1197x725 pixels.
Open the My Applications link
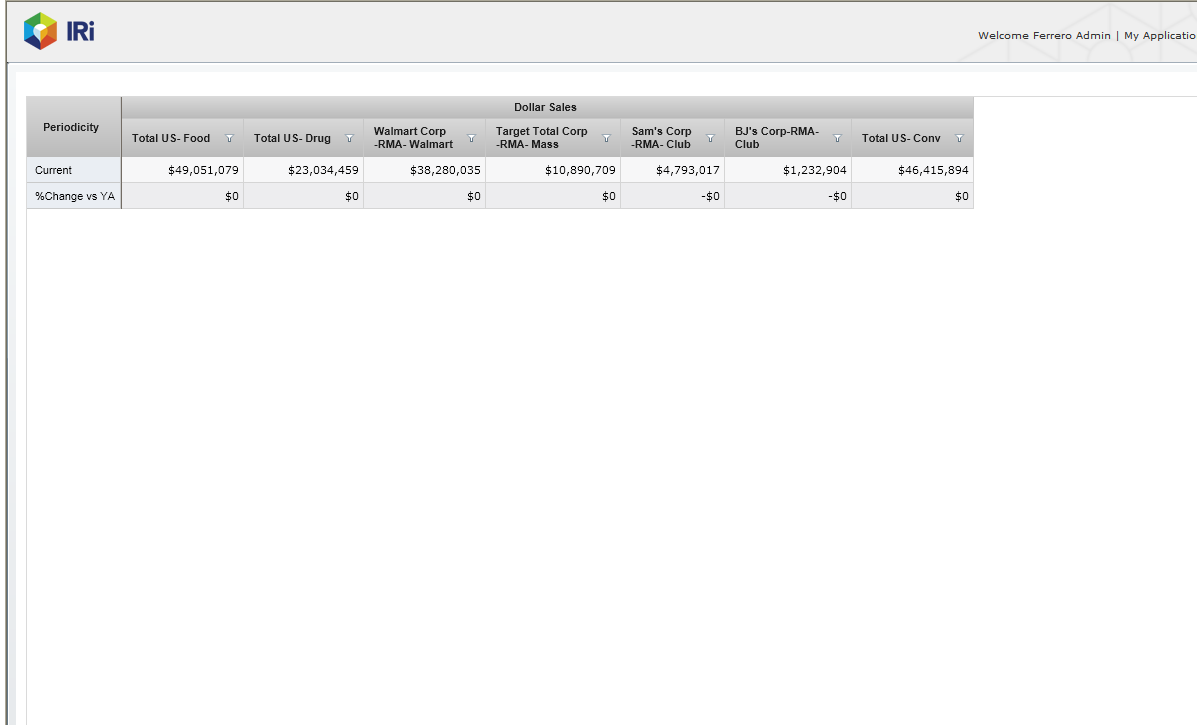click(x=1159, y=36)
